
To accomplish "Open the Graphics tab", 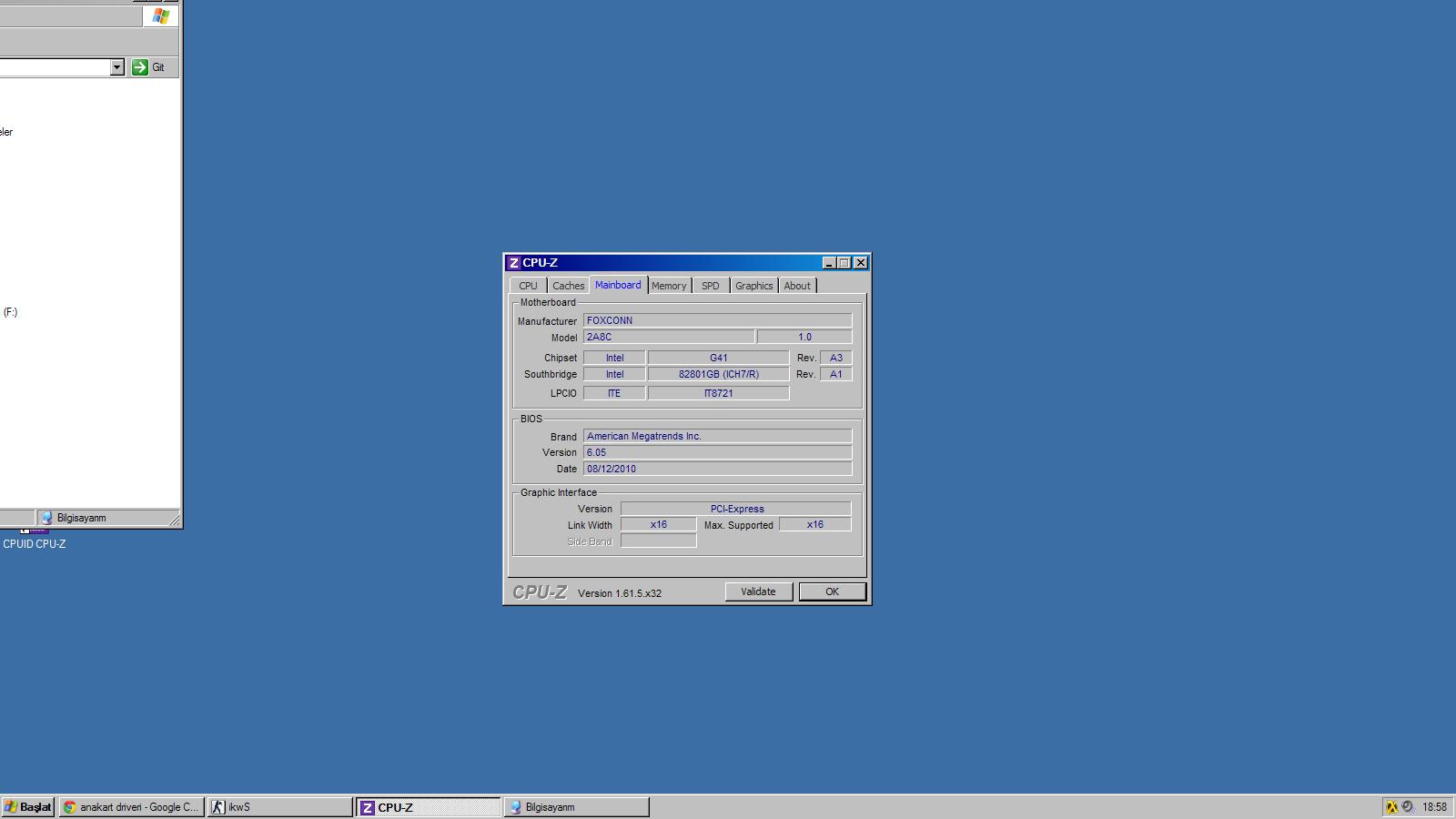I will (753, 286).
